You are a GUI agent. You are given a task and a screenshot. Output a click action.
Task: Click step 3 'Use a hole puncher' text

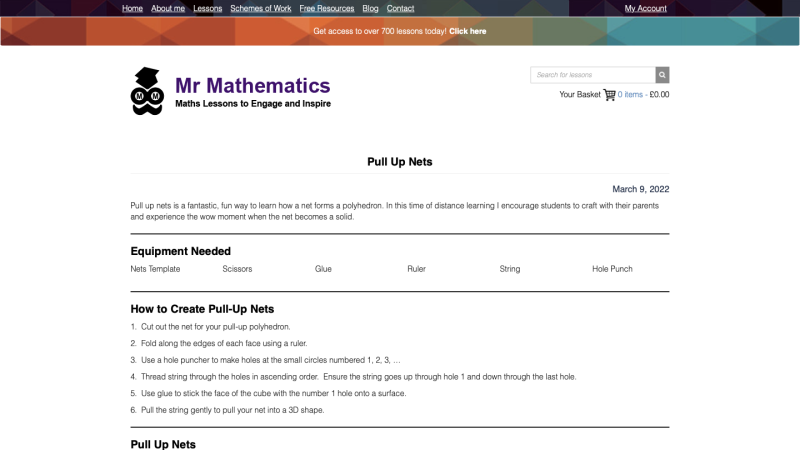click(270, 360)
